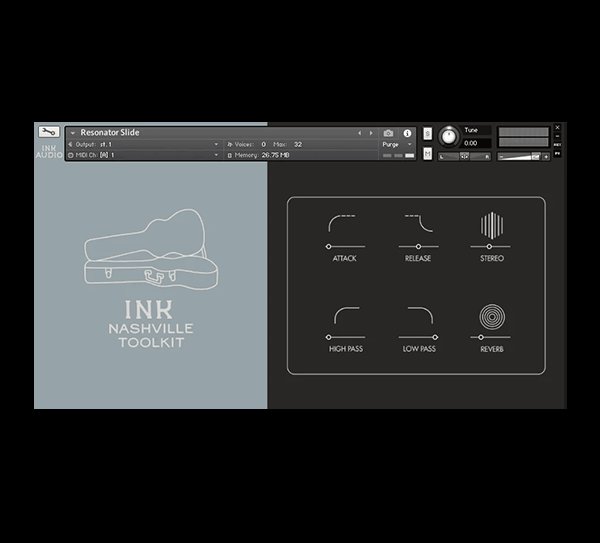The image size is (600, 543).
Task: Go to the previous instrument arrow
Action: [x=360, y=133]
